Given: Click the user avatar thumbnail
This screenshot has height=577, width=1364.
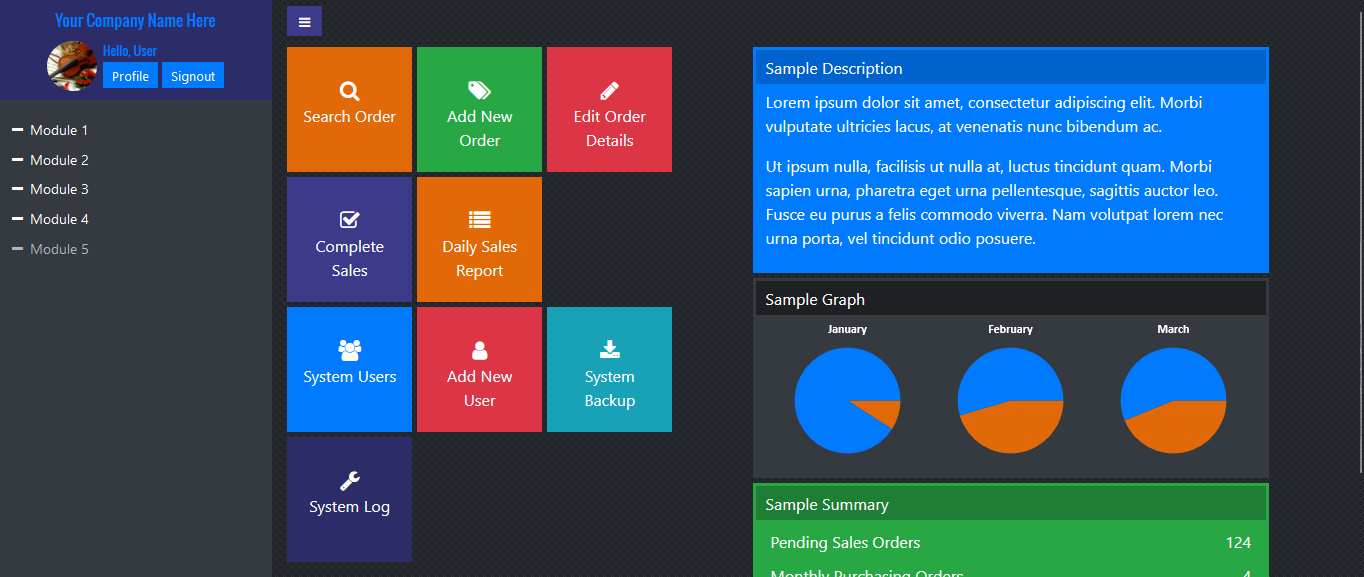Looking at the screenshot, I should (72, 66).
